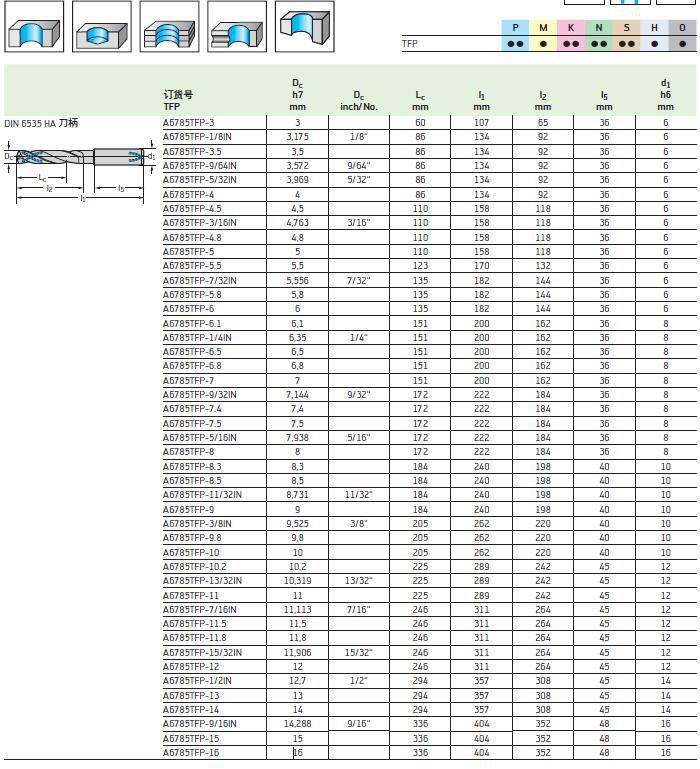Click the l1 mm column header
Image resolution: width=700 pixels, height=769 pixels.
(482, 101)
